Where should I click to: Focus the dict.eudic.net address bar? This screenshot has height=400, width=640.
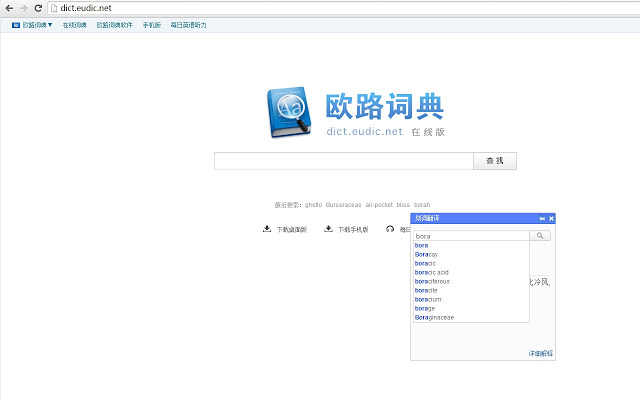click(344, 8)
